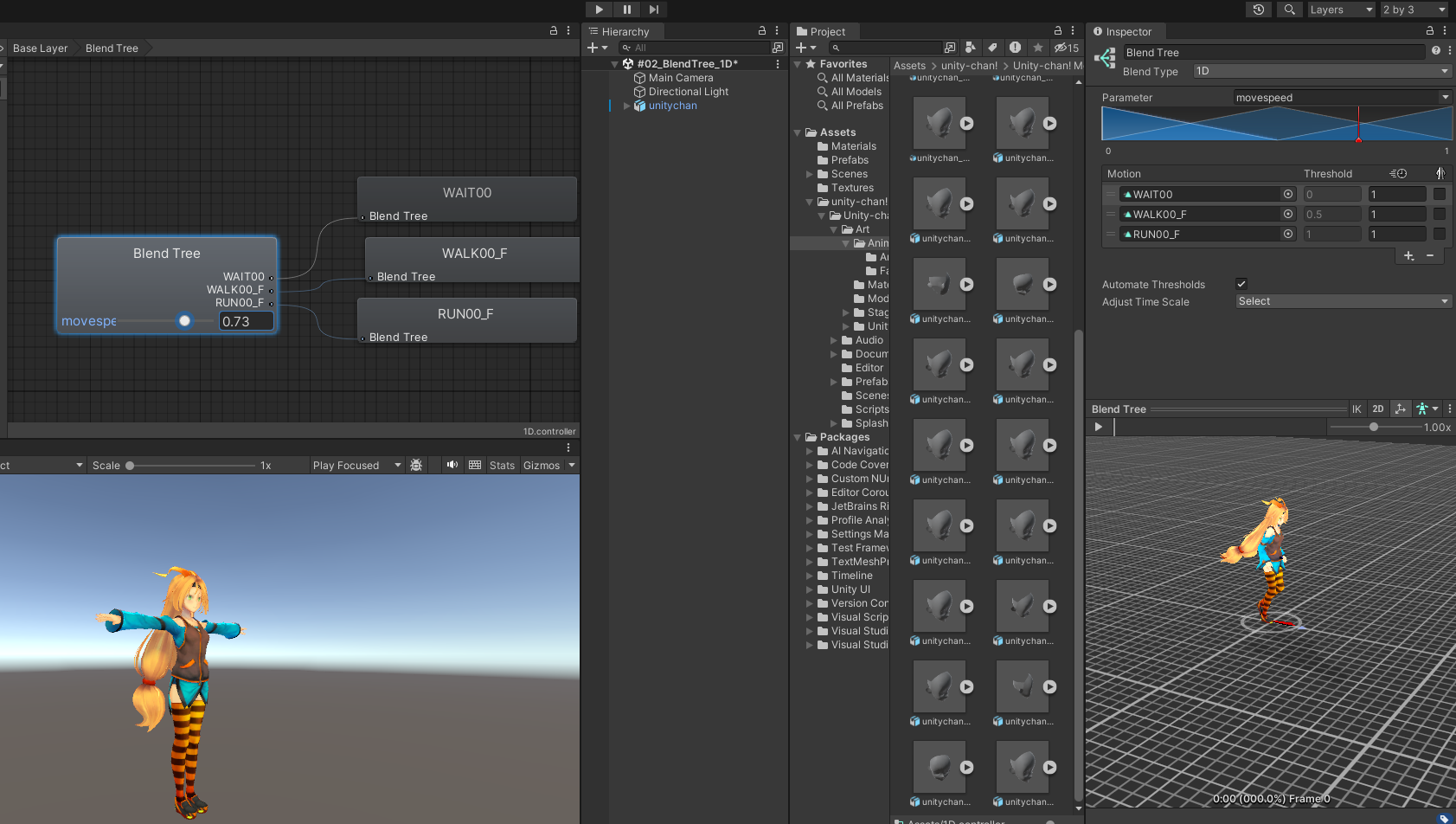
Task: Start Play mode with the Play button
Action: coord(599,10)
